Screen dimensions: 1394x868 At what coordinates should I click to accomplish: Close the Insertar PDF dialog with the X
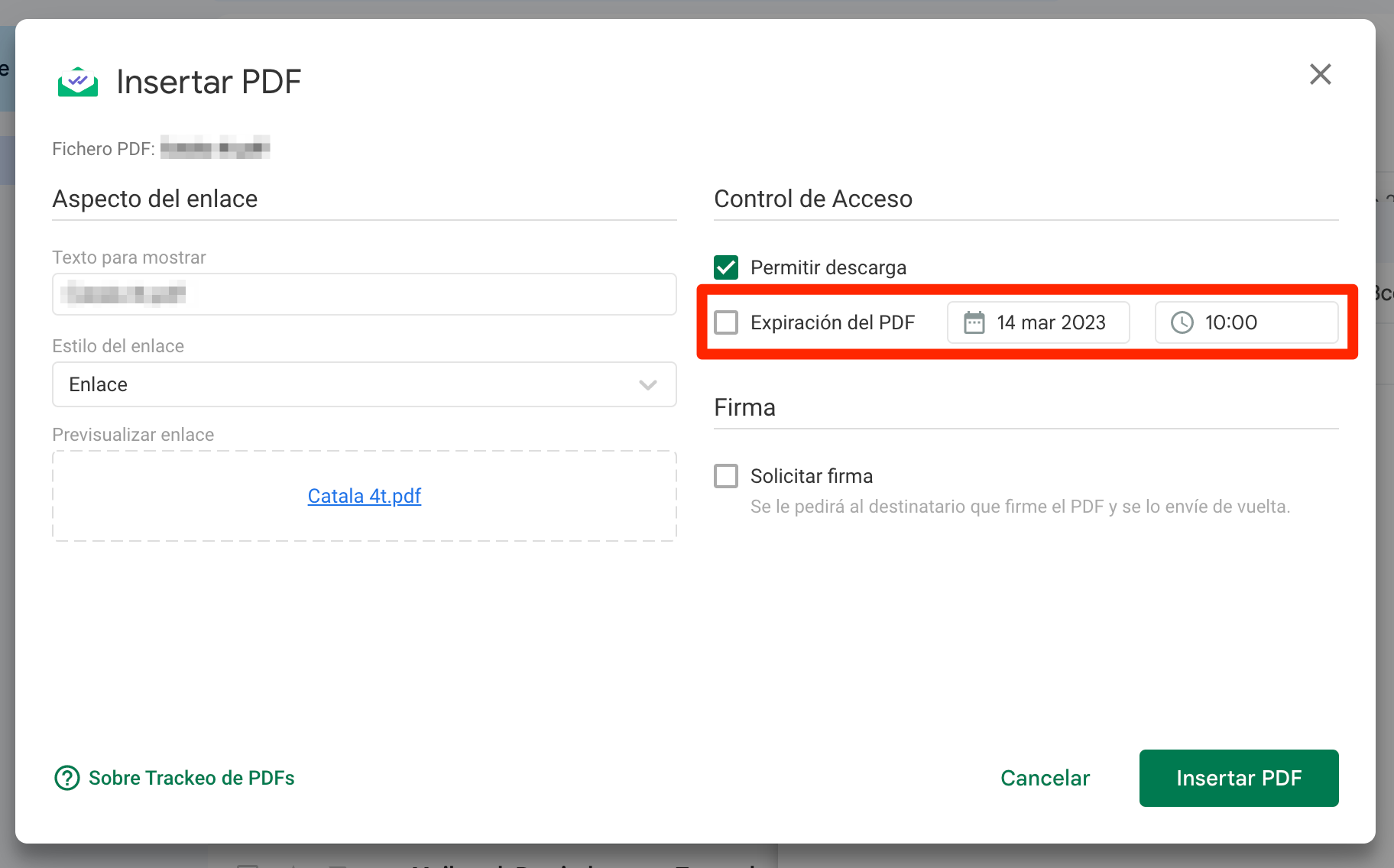point(1320,74)
